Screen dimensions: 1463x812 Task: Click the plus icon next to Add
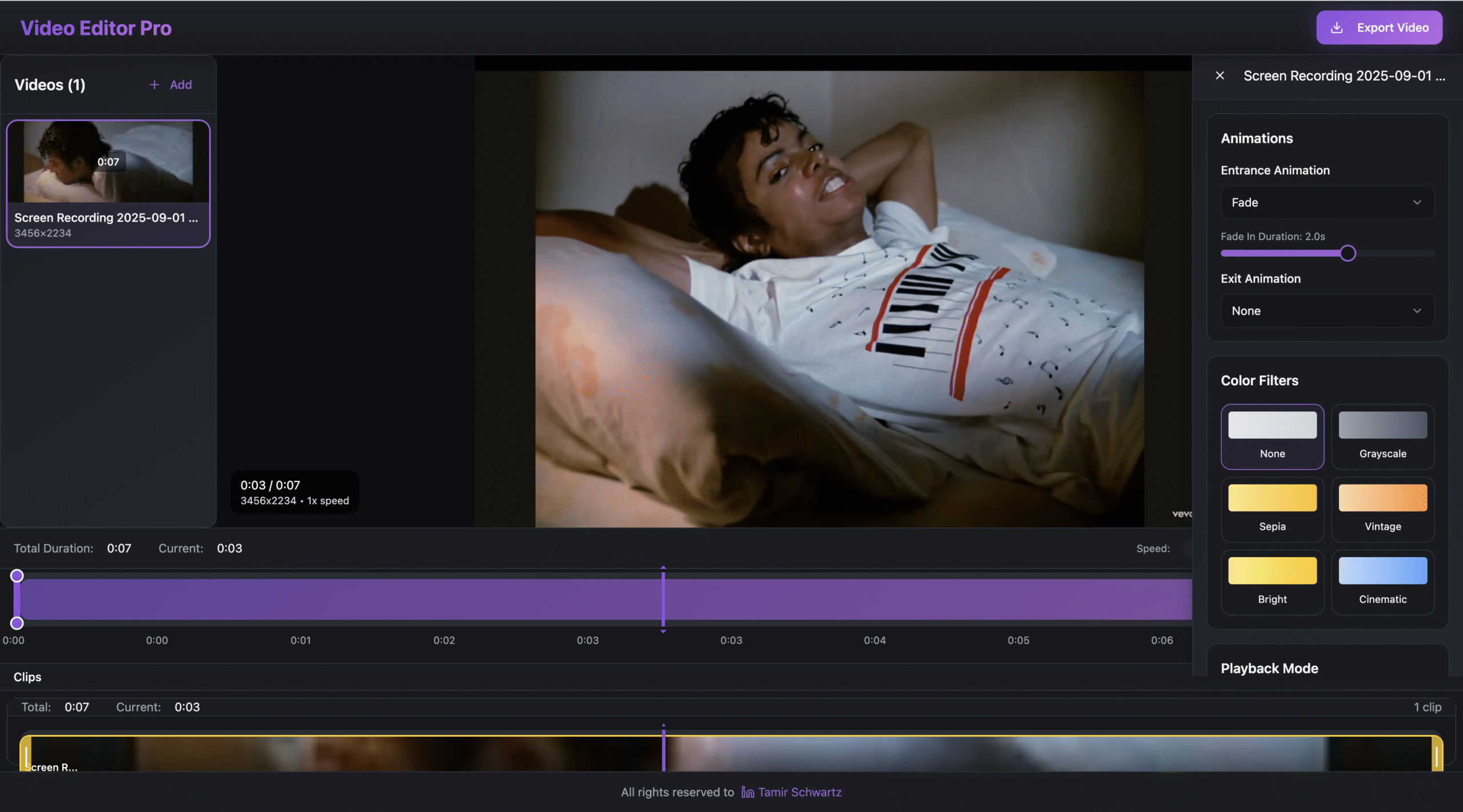coord(154,85)
